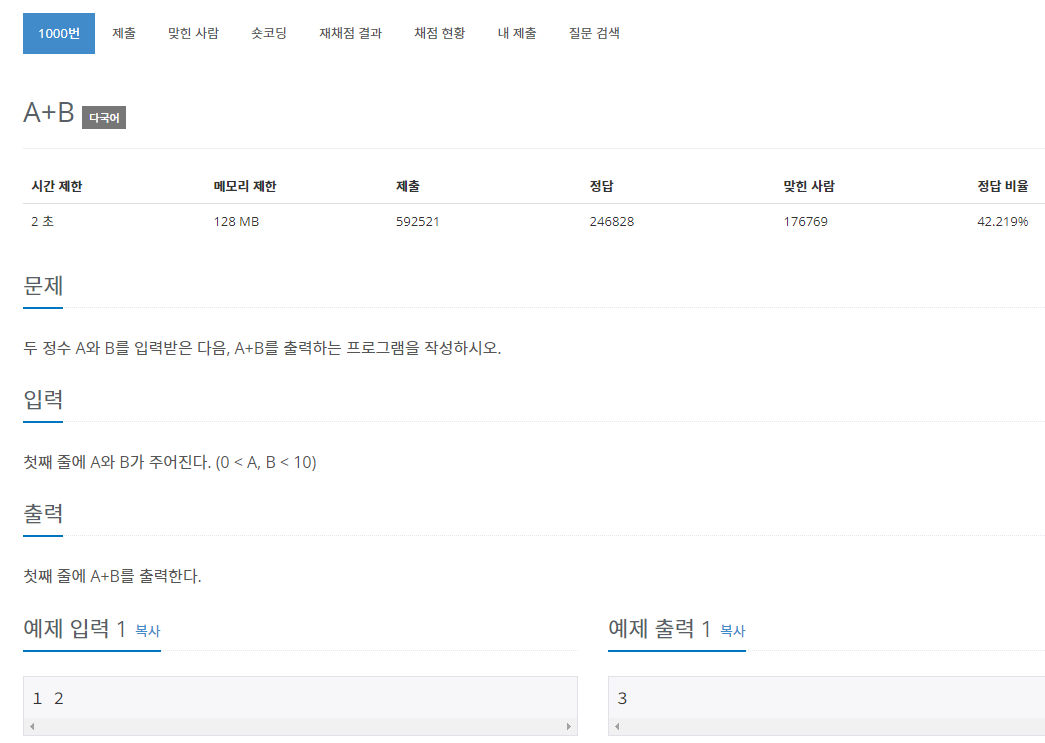Click the 예제 출력 1 heading
This screenshot has height=743, width=1045.
(x=659, y=628)
